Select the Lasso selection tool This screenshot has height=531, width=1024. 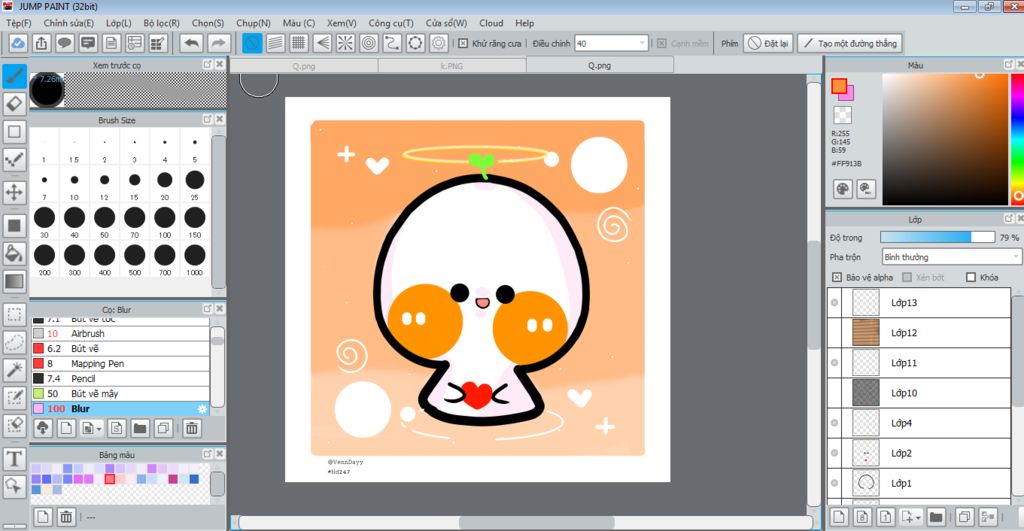[14, 342]
